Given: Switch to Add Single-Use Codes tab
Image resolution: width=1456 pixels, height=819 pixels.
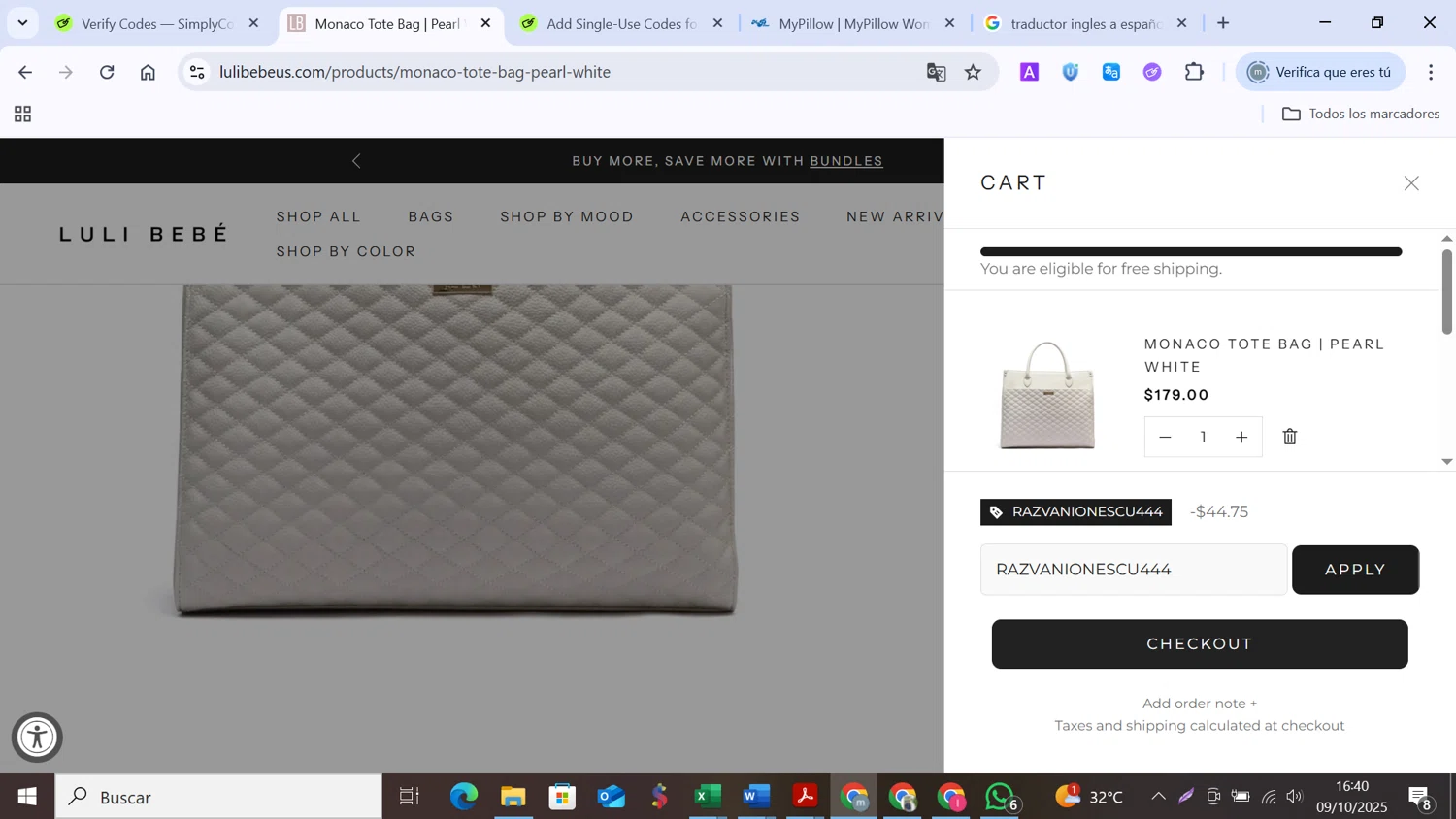Looking at the screenshot, I should pos(621,23).
